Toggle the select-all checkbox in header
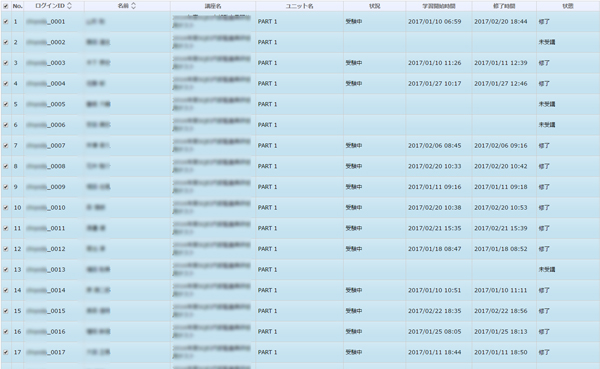The image size is (600, 369). tap(6, 6)
